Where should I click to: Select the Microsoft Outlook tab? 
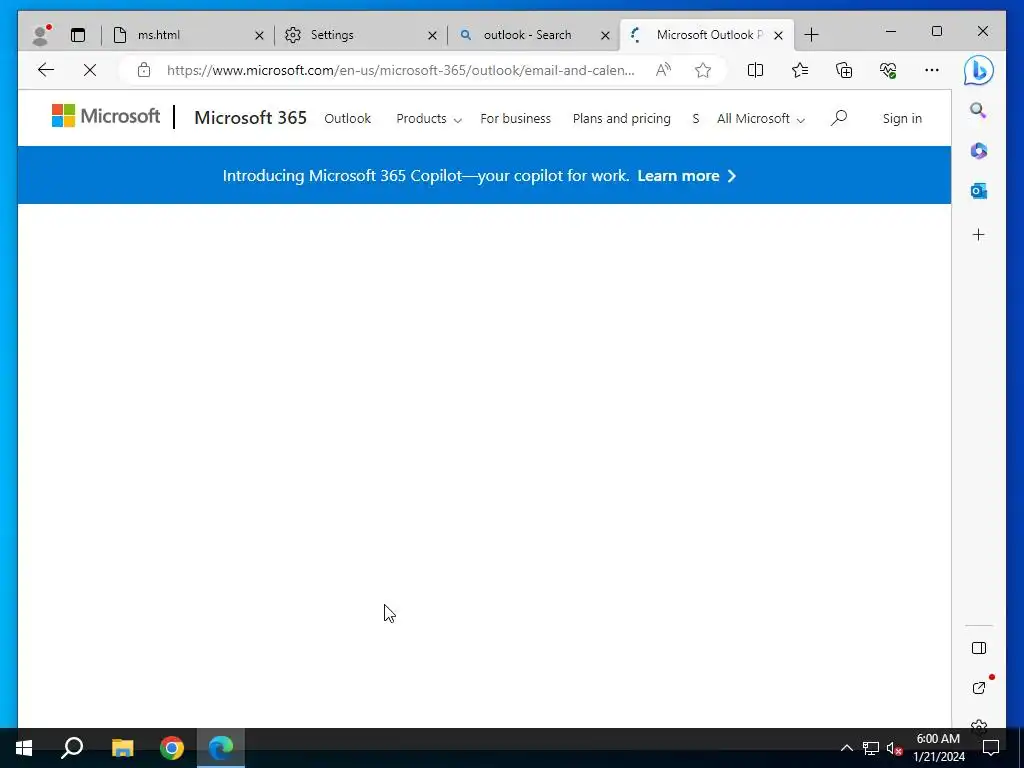coord(709,35)
